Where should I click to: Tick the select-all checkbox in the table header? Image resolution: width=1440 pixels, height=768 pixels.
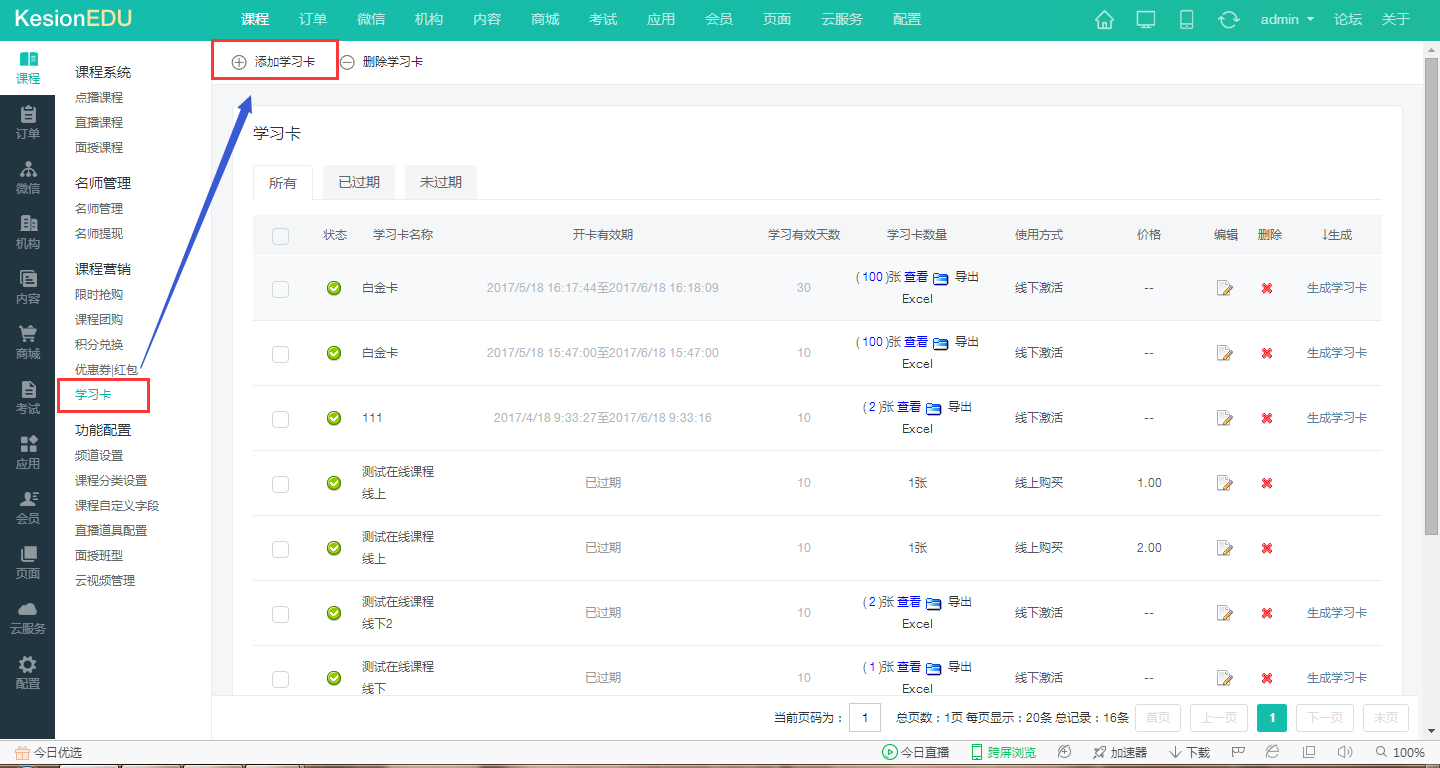click(281, 235)
